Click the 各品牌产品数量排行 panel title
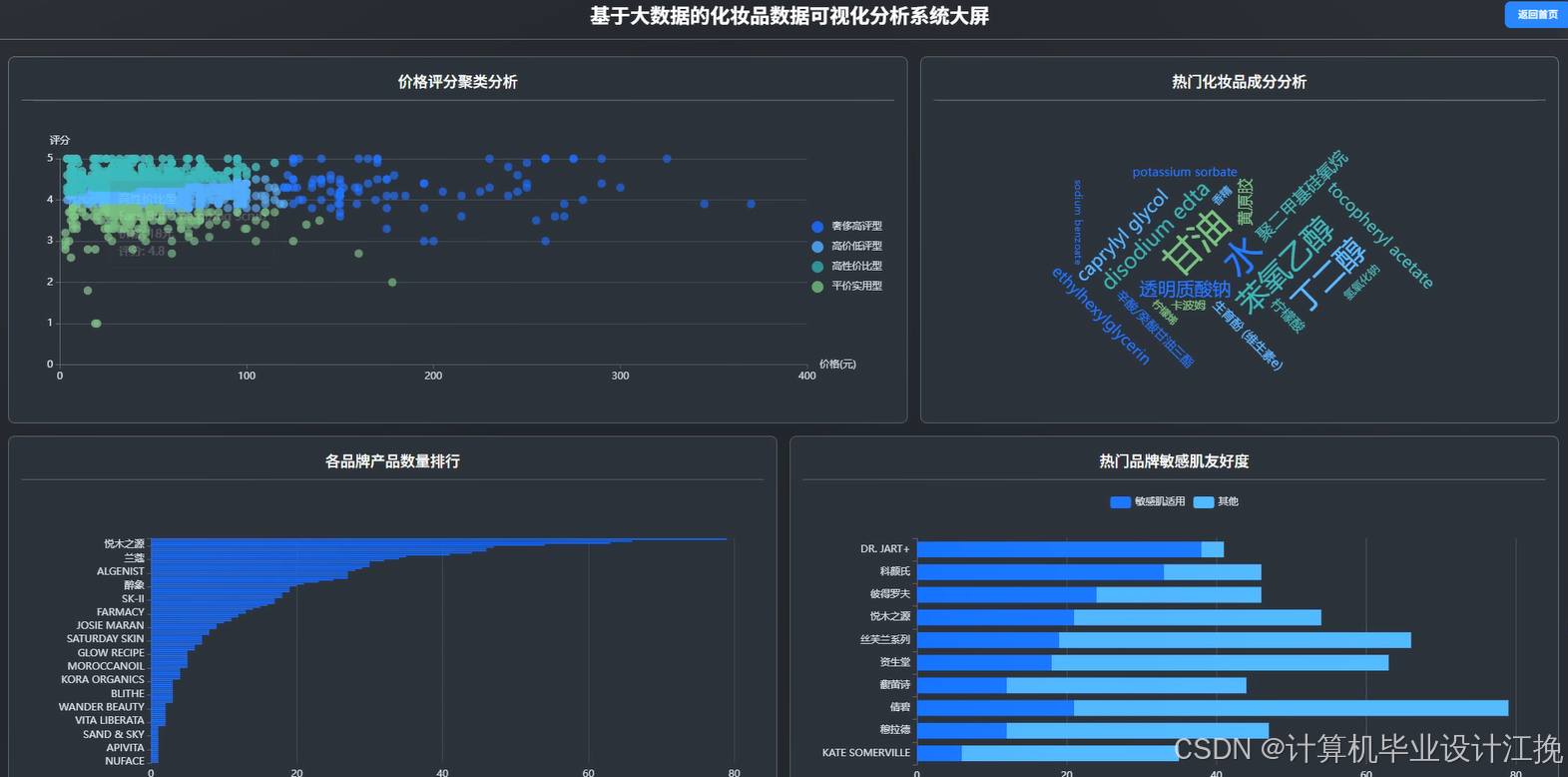The image size is (1568, 777). pos(392,461)
